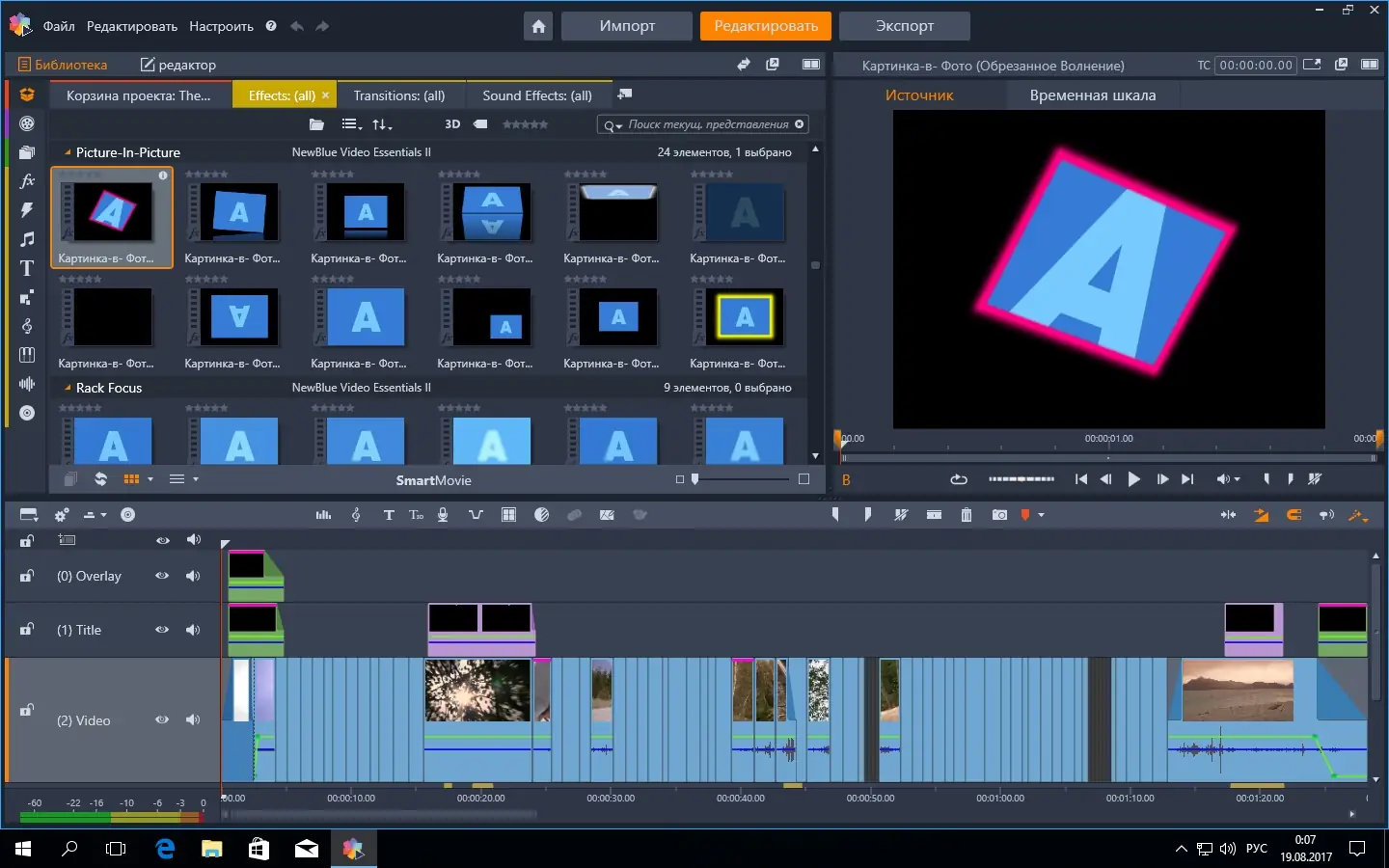Switch to the Transitions: (all) tab
Screen dimensions: 1389x868
click(x=400, y=95)
